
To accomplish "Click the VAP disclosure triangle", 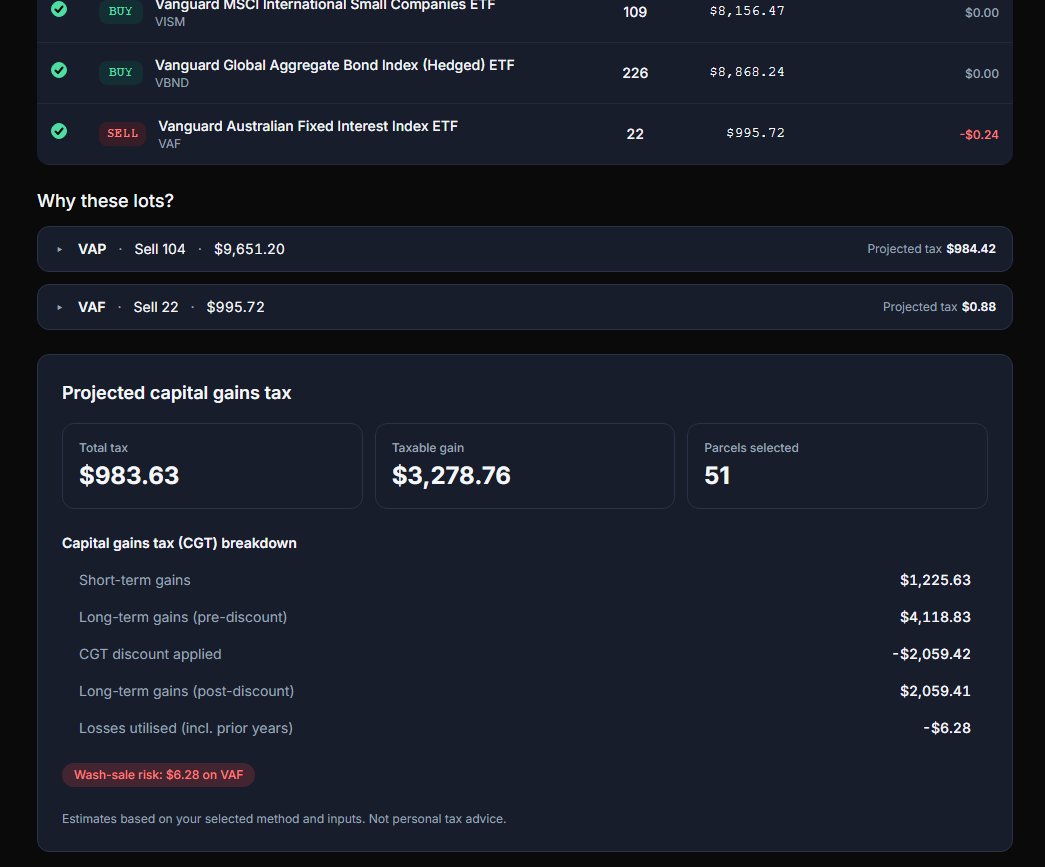I will (59, 249).
